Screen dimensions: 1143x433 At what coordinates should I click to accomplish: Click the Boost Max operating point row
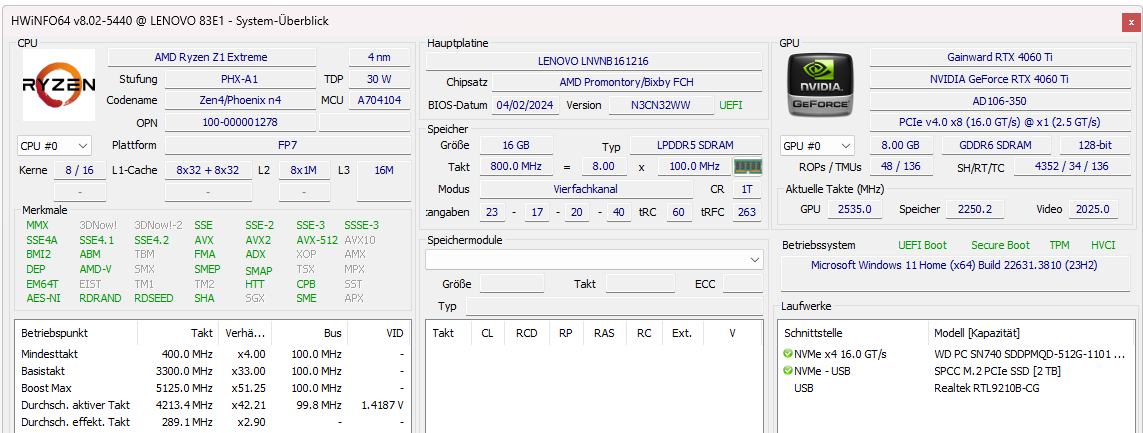[212, 388]
